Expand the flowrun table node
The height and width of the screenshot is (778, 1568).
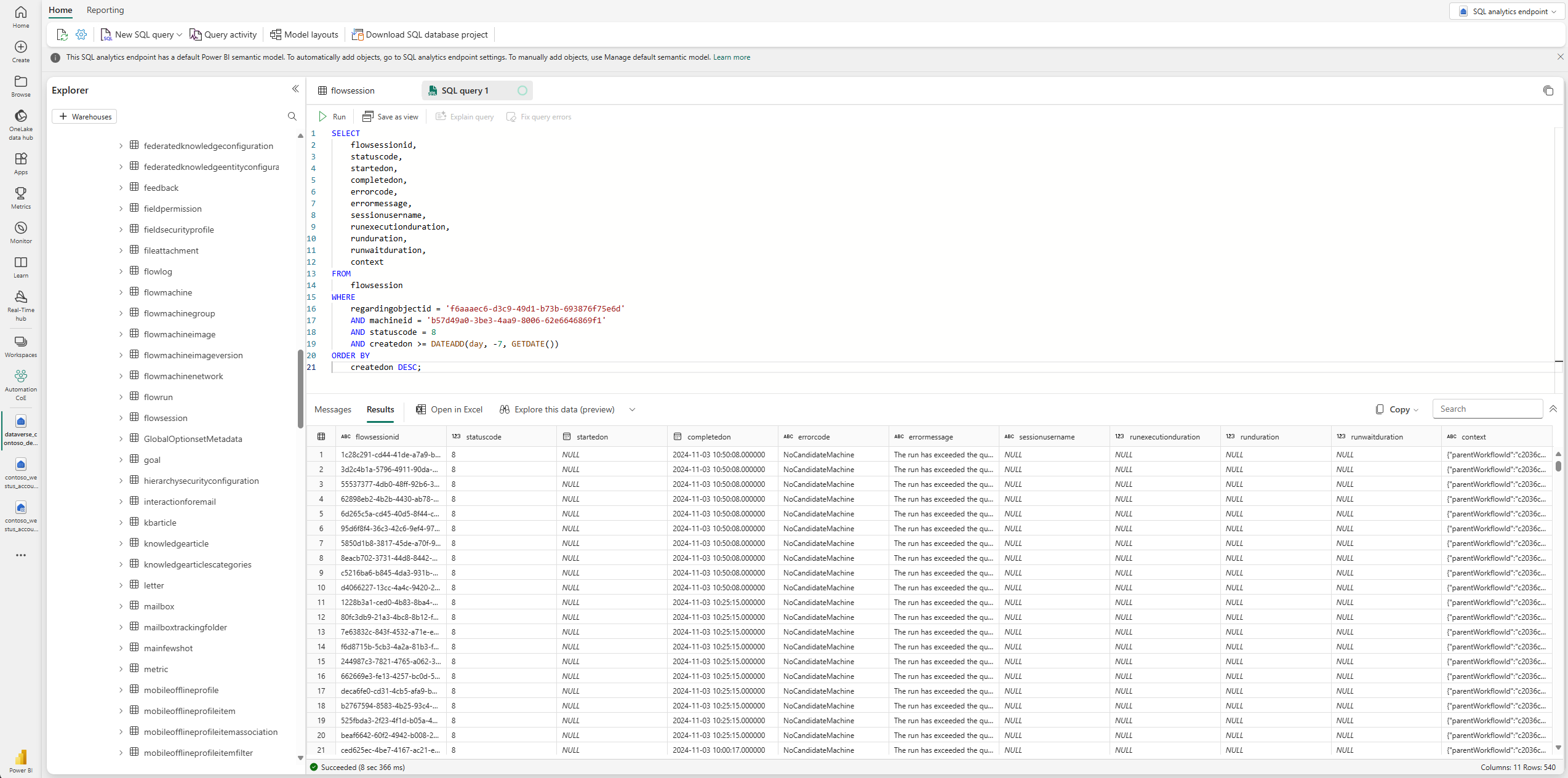121,397
